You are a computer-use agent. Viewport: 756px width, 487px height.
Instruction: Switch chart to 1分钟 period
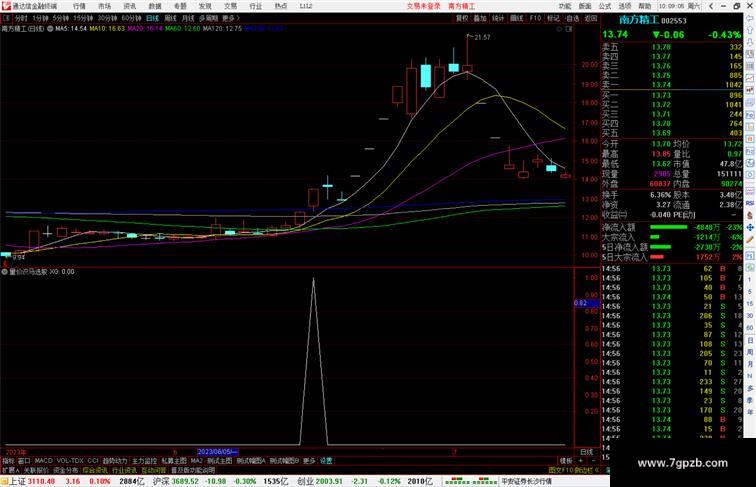[40, 18]
